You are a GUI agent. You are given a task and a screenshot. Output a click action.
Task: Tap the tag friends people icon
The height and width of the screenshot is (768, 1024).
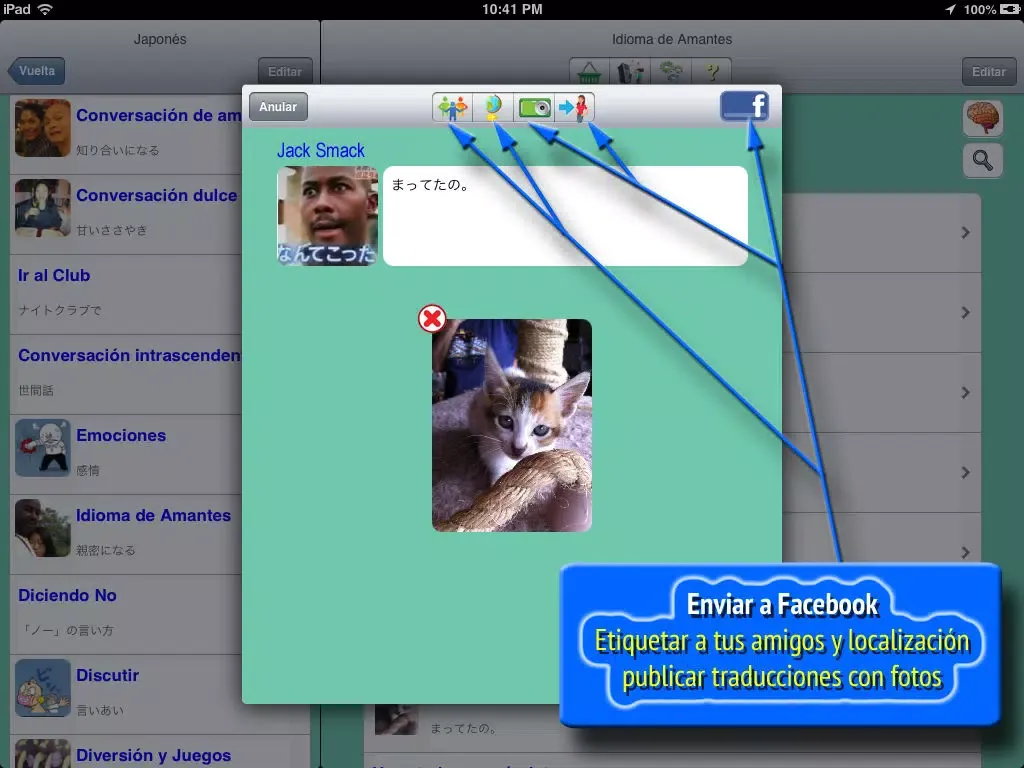click(x=452, y=107)
